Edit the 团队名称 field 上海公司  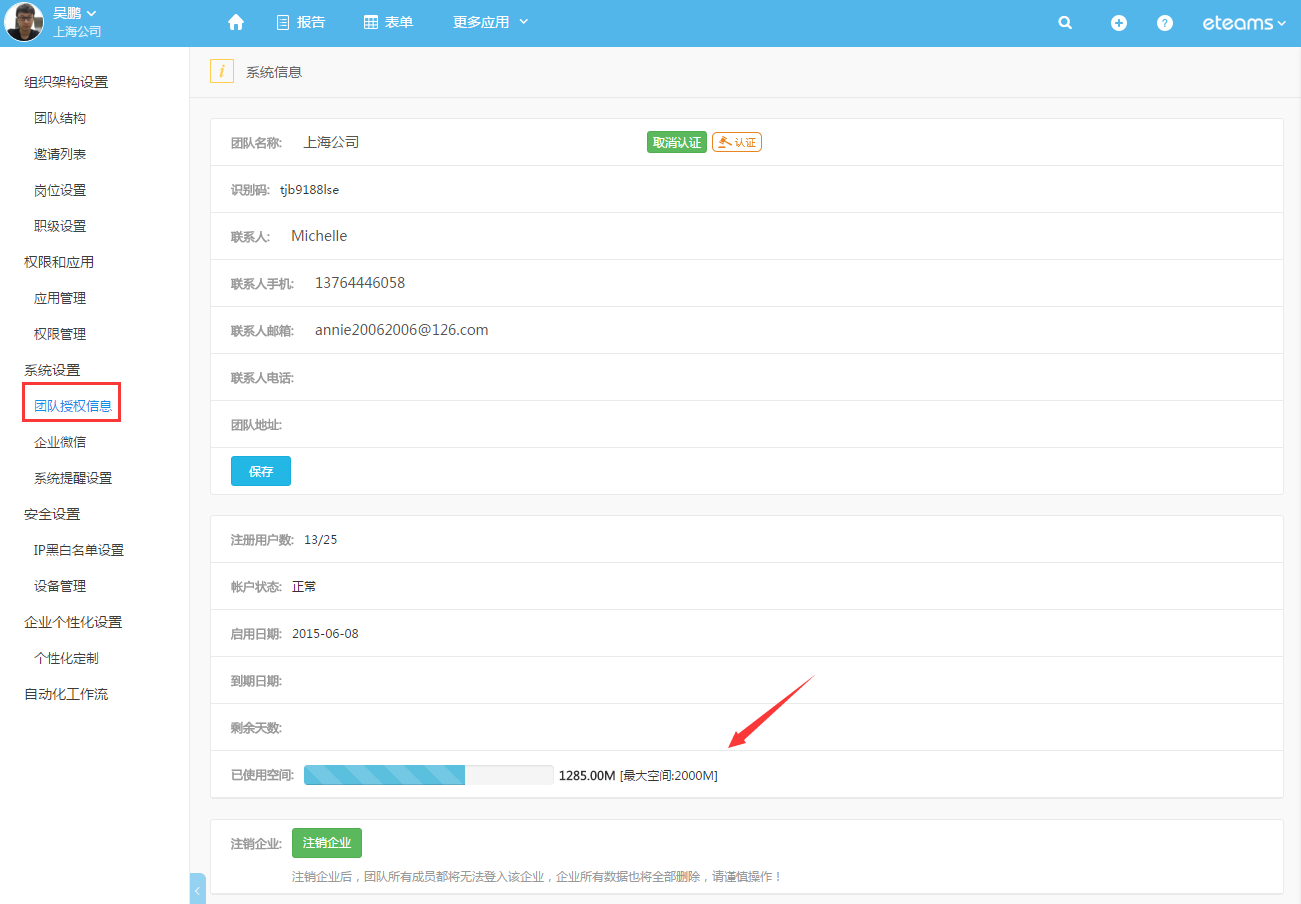[331, 142]
